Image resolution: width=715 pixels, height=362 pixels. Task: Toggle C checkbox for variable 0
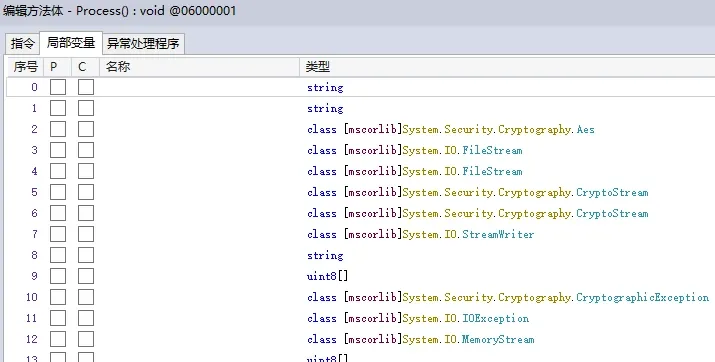click(86, 87)
